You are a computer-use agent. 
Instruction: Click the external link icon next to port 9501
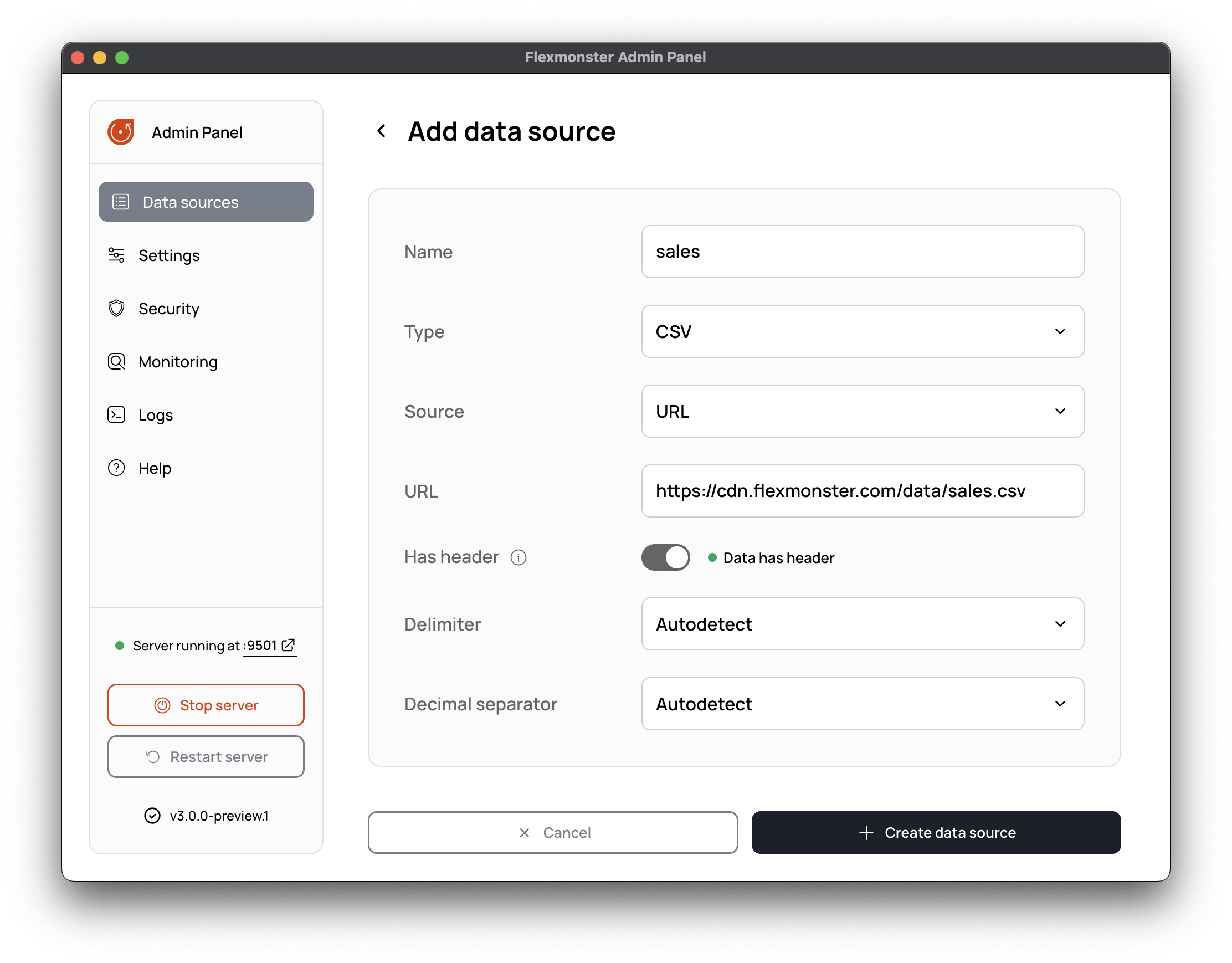click(x=288, y=645)
